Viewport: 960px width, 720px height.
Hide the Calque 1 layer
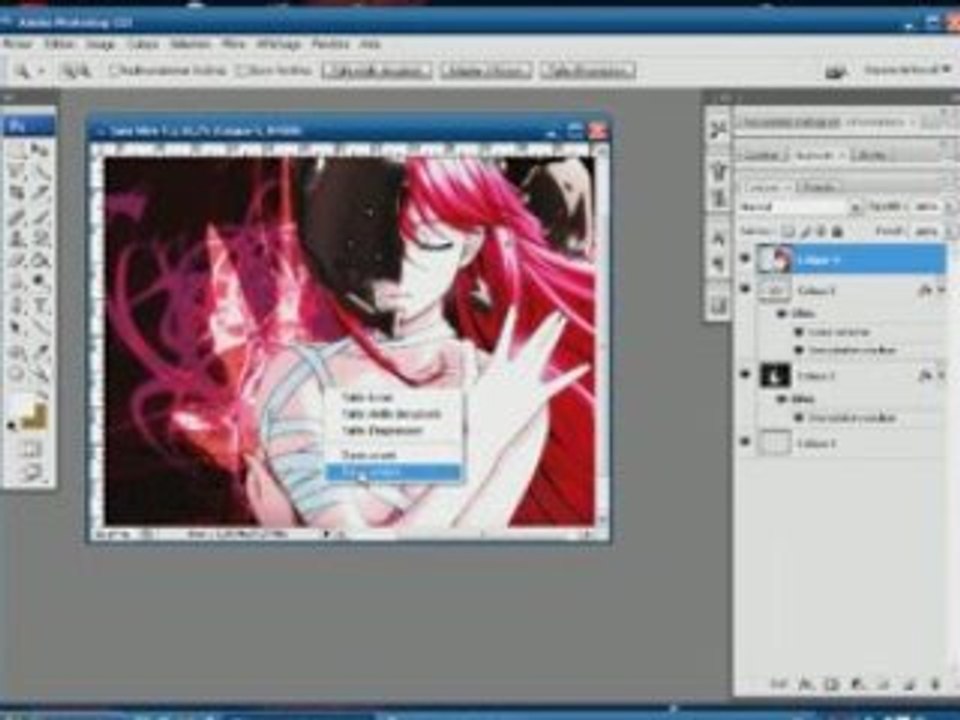point(746,442)
